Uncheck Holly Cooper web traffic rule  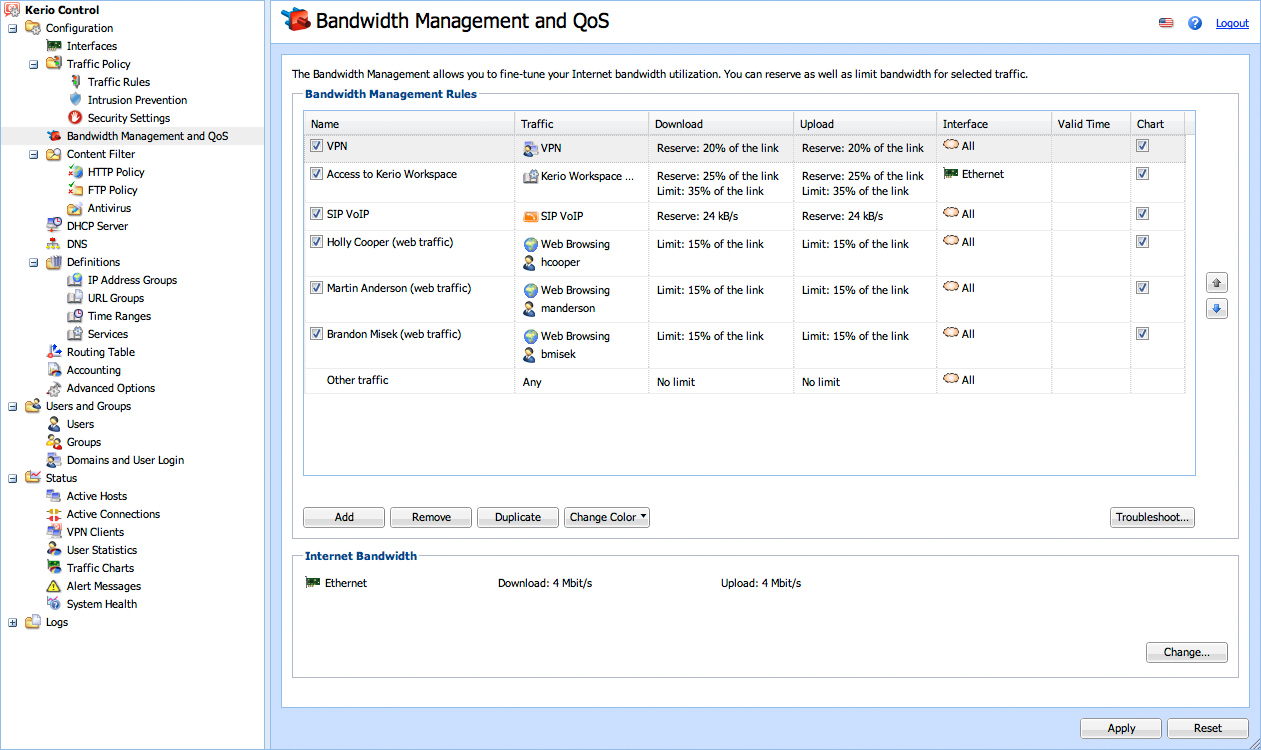coord(316,242)
